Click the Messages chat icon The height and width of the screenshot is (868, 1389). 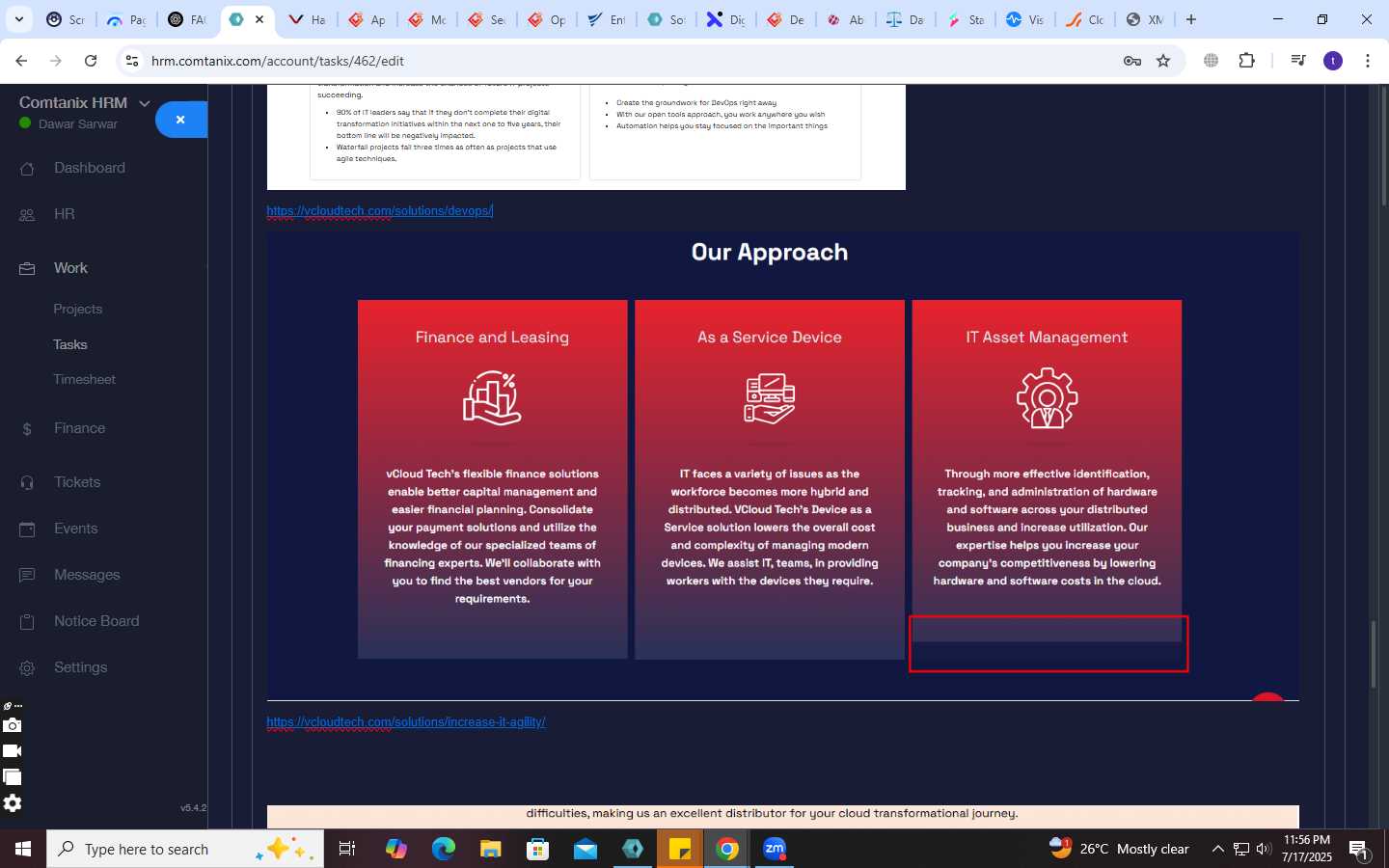(27, 576)
